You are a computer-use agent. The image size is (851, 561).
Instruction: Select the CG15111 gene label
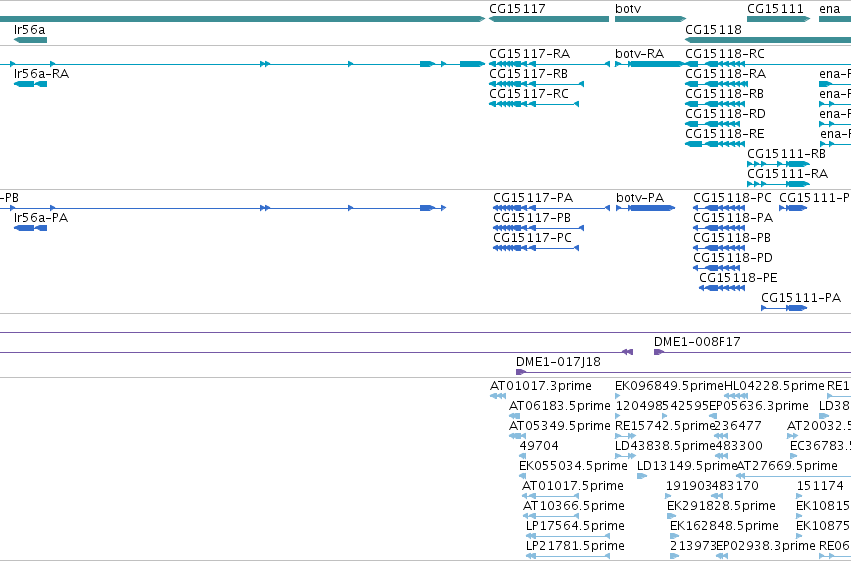pyautogui.click(x=775, y=9)
